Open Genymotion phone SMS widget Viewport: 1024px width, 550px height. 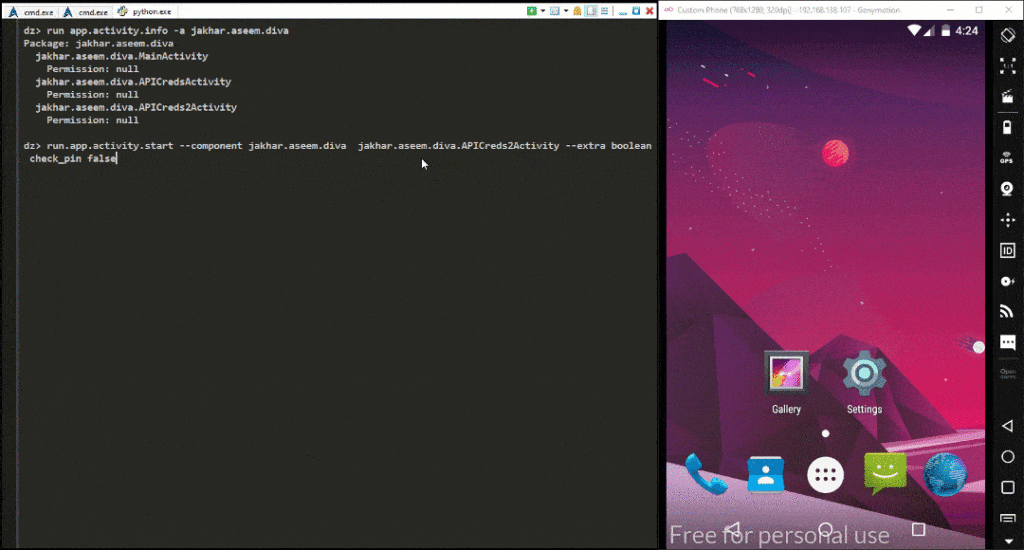pos(1008,342)
